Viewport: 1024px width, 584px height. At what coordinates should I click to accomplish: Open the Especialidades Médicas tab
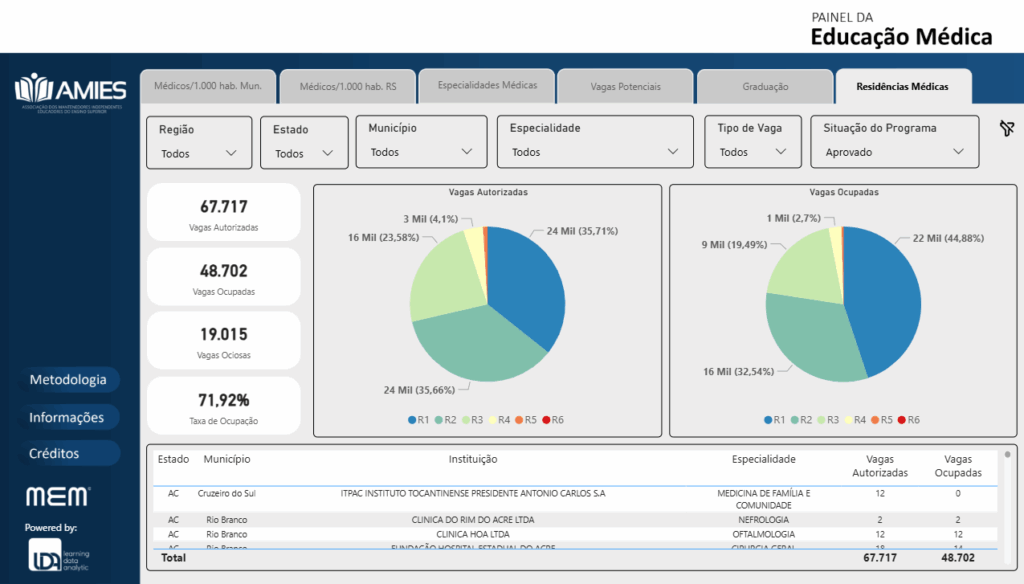click(487, 86)
